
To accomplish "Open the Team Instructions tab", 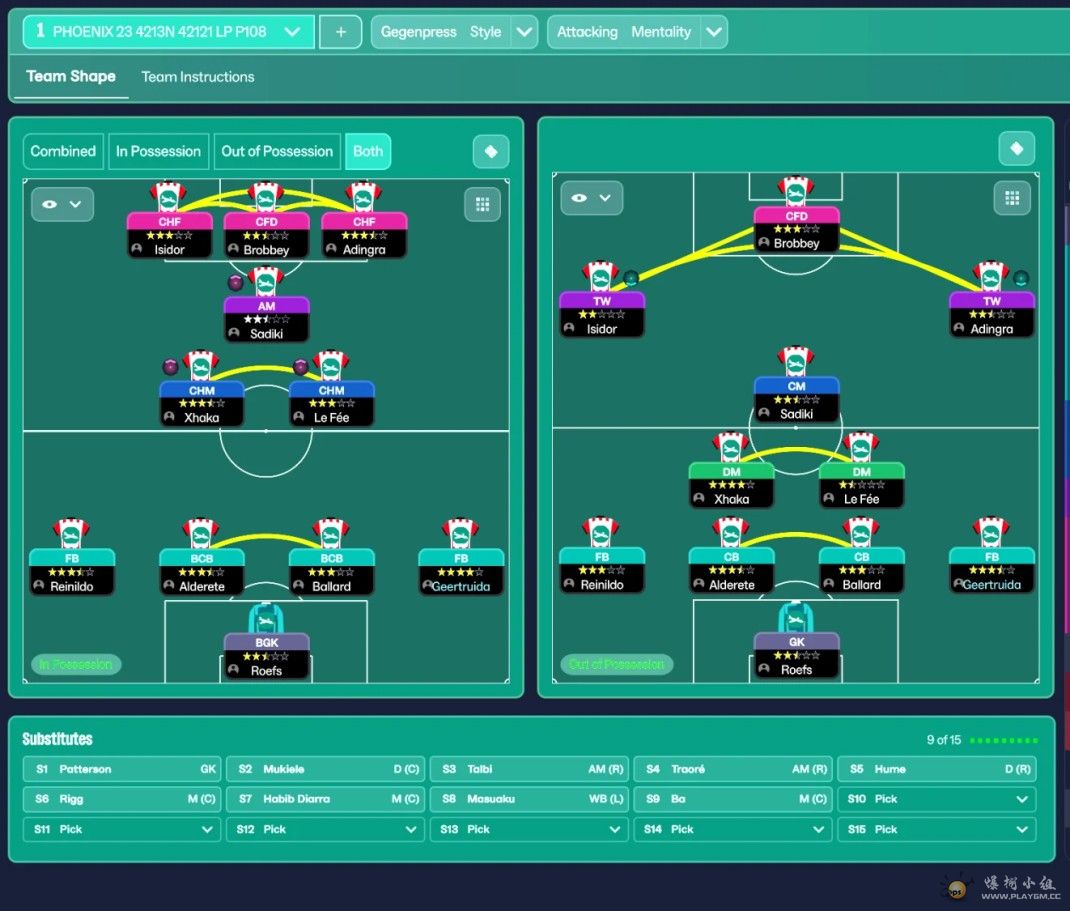I will click(x=198, y=77).
